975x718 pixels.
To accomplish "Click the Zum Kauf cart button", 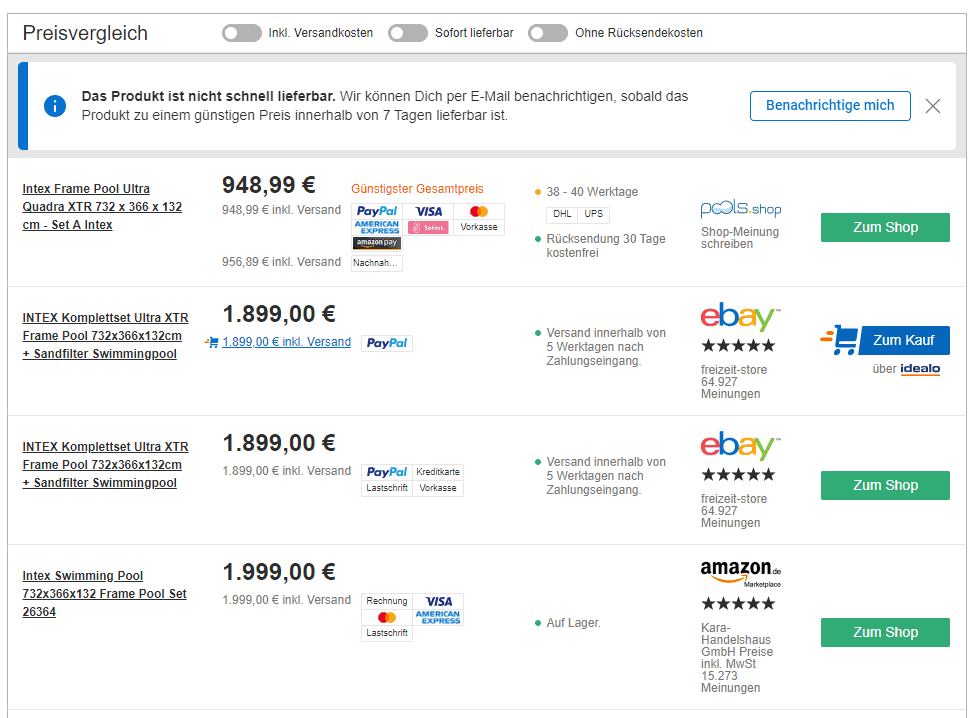I will pos(885,340).
